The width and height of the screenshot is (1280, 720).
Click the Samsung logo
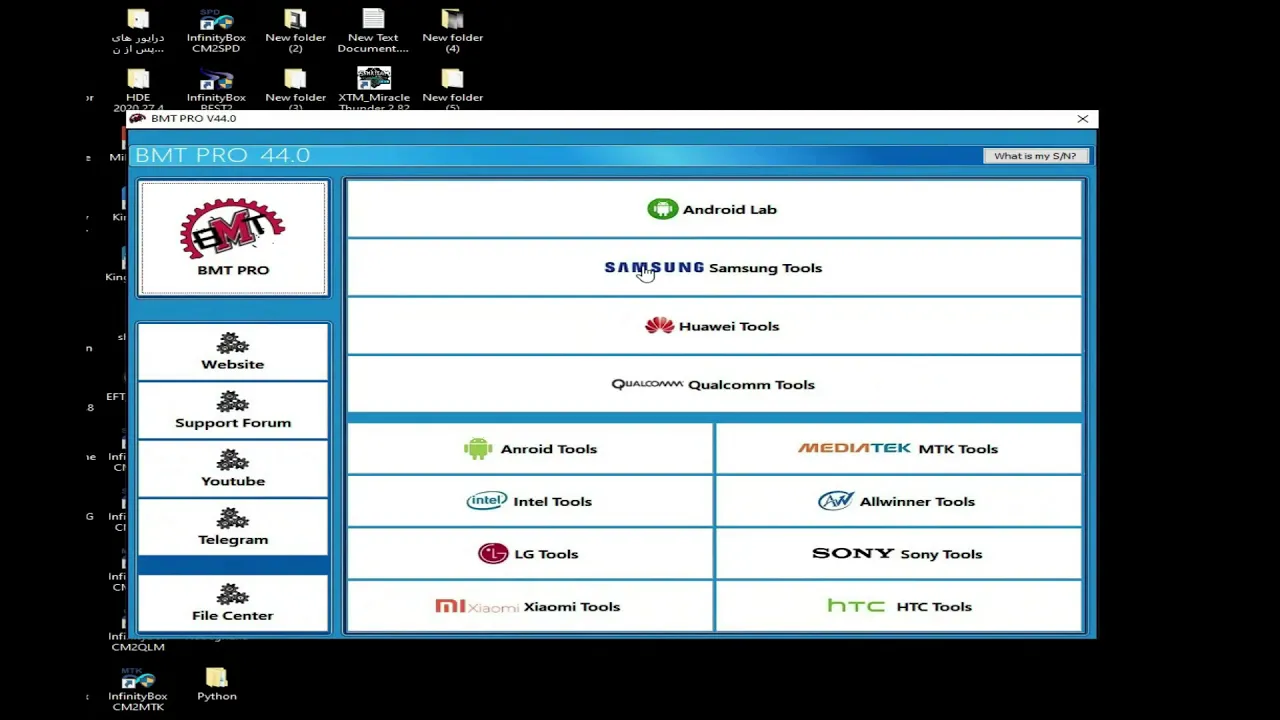(x=654, y=267)
